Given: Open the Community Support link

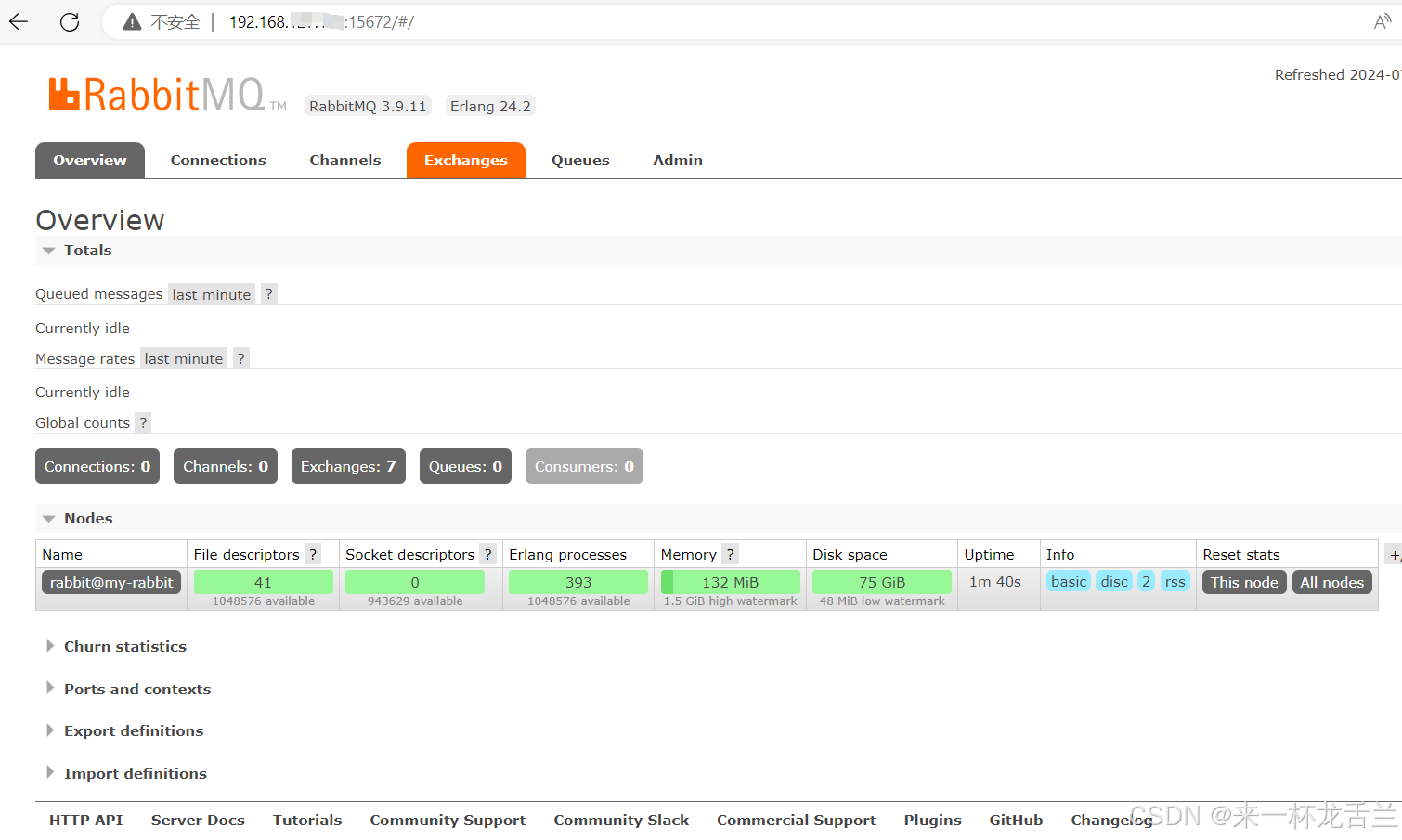Looking at the screenshot, I should click(x=448, y=820).
